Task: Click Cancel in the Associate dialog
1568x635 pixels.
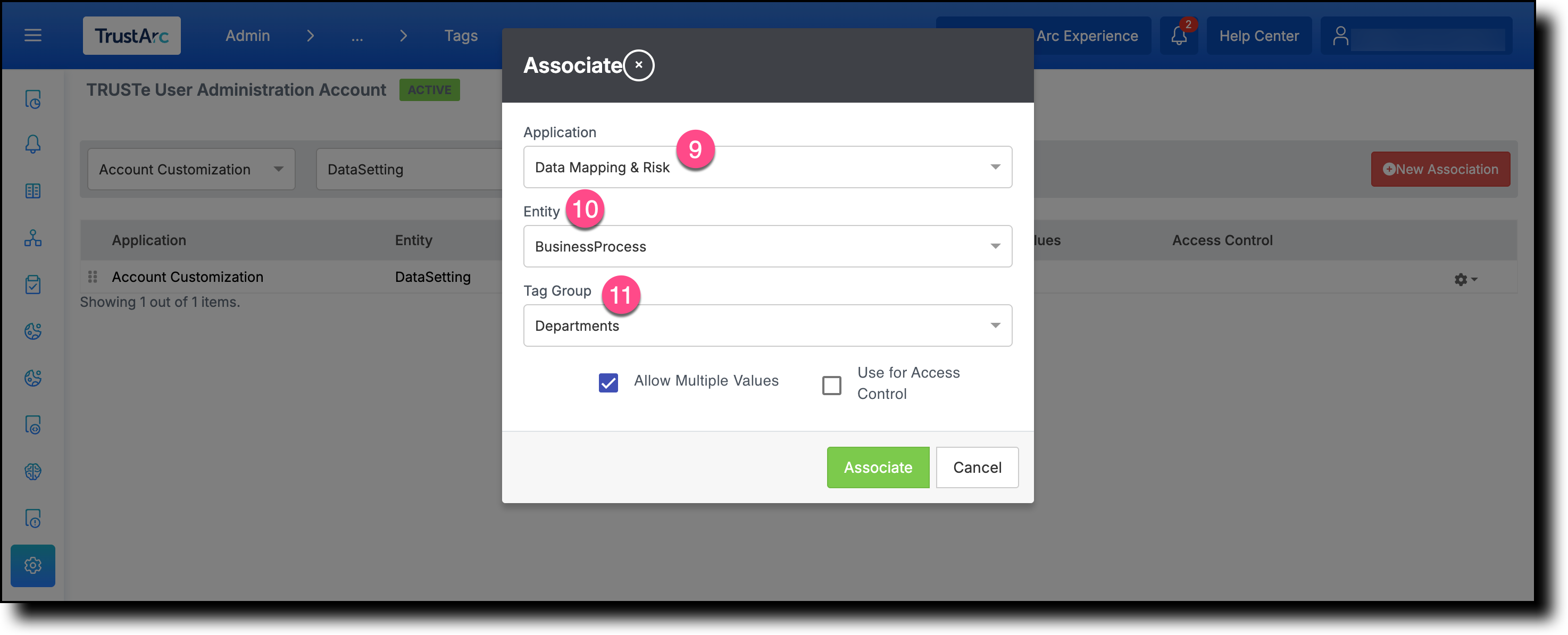Action: [x=977, y=467]
